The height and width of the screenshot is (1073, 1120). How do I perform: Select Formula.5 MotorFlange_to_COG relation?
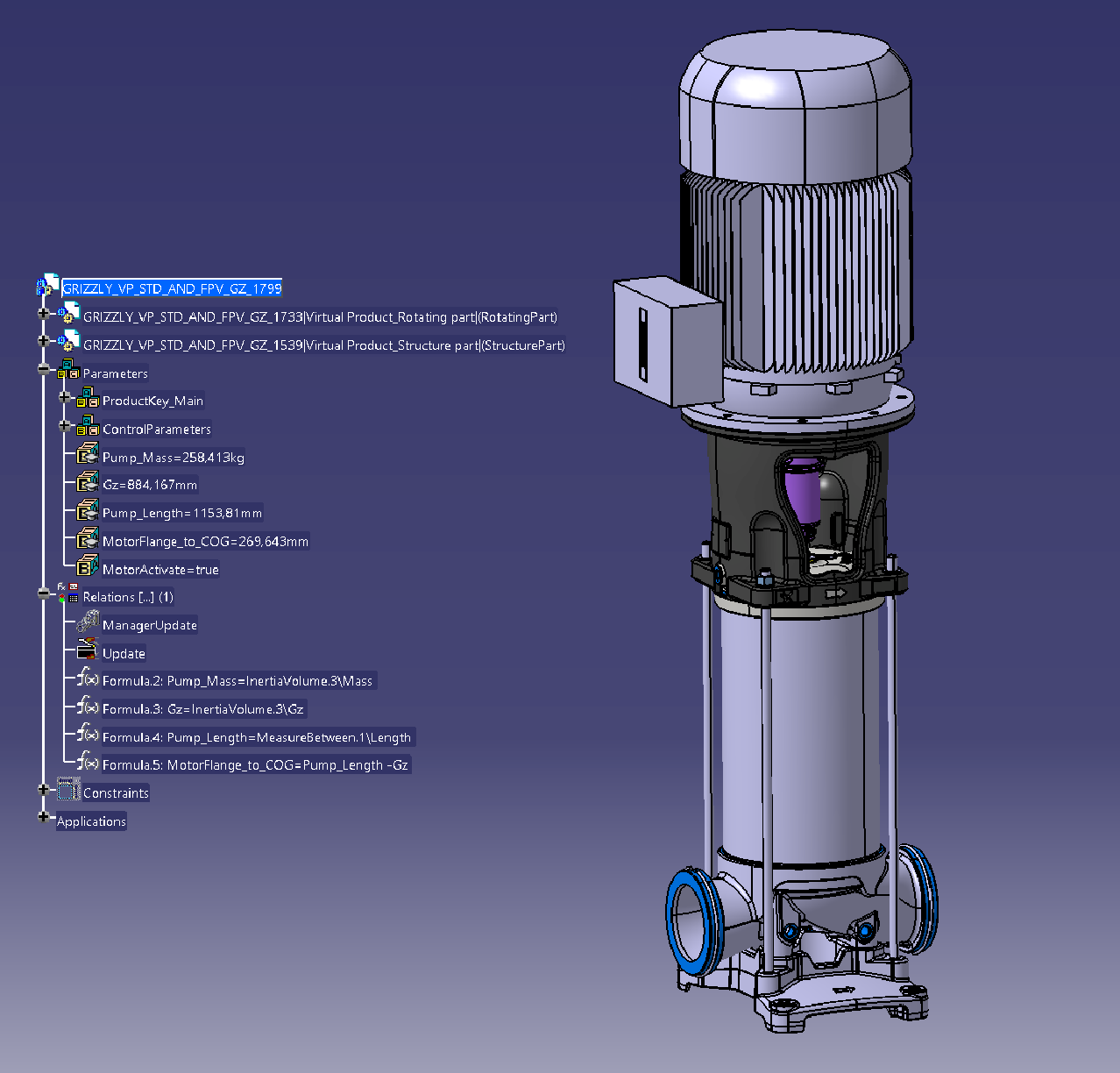[x=255, y=765]
